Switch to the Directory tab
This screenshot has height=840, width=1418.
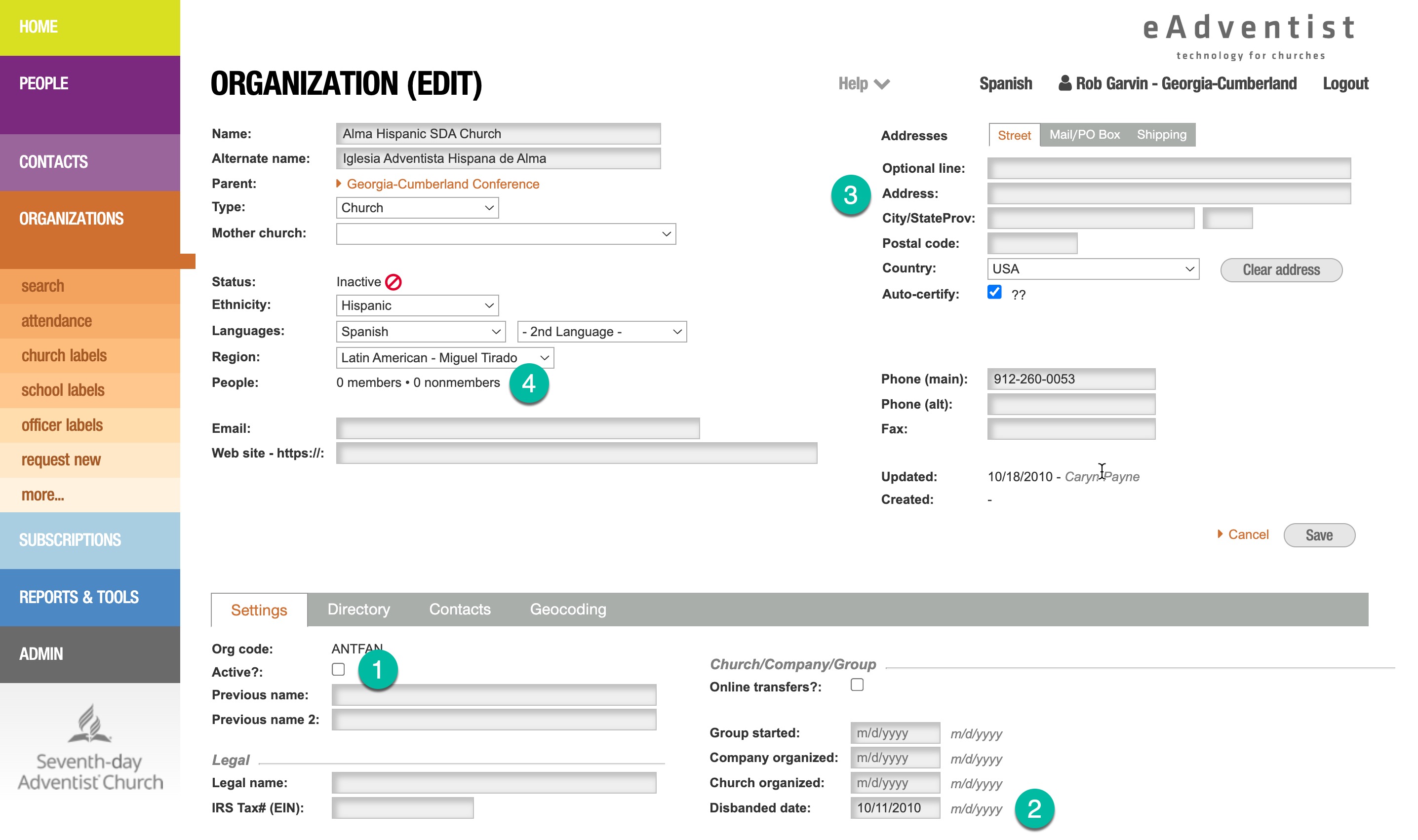(358, 609)
